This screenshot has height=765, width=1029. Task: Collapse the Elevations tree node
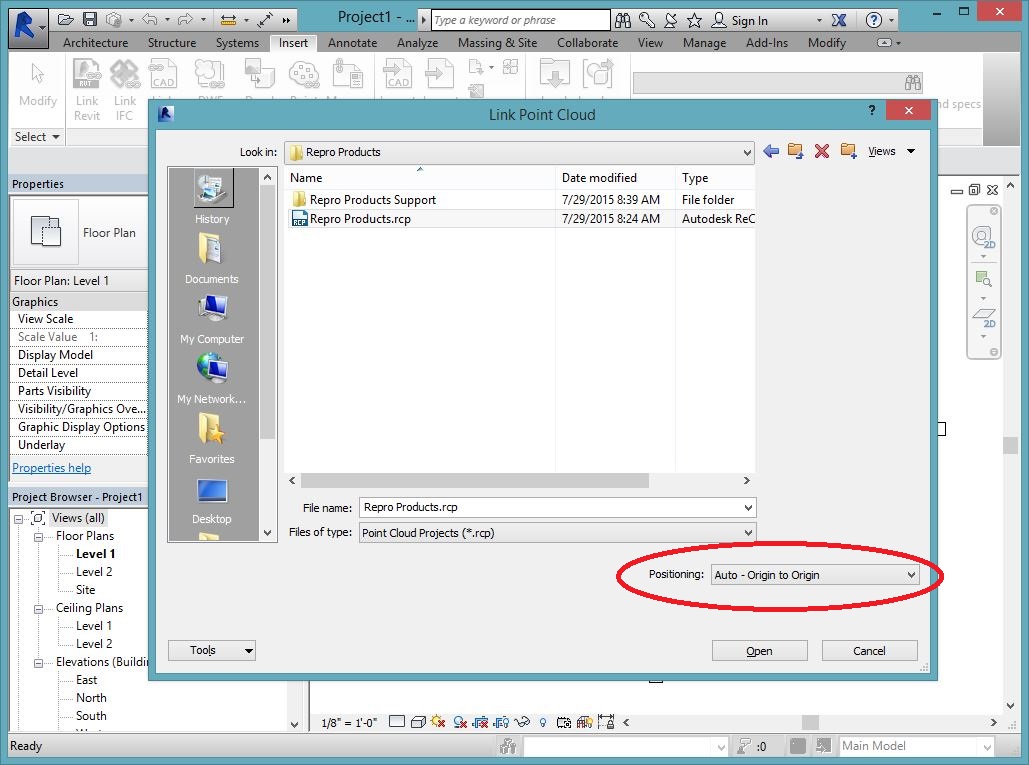pyautogui.click(x=39, y=663)
